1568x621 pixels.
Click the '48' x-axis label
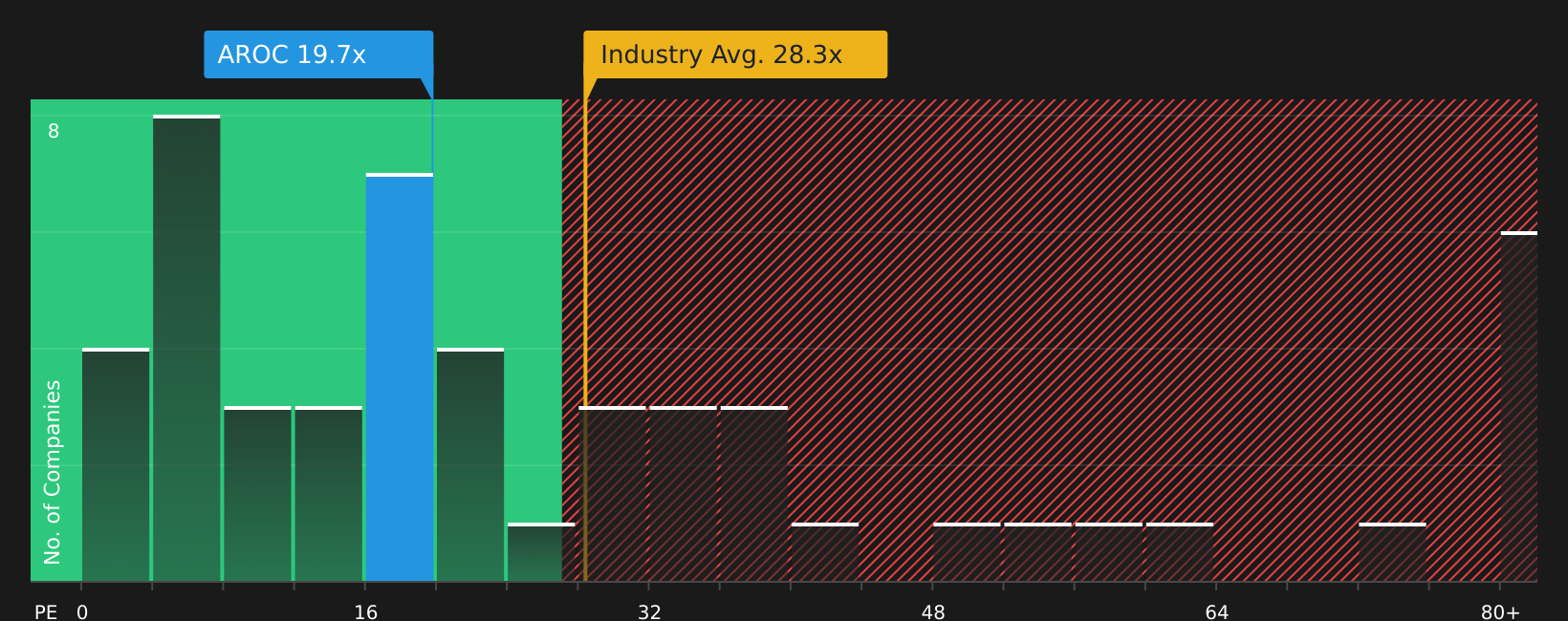point(933,612)
